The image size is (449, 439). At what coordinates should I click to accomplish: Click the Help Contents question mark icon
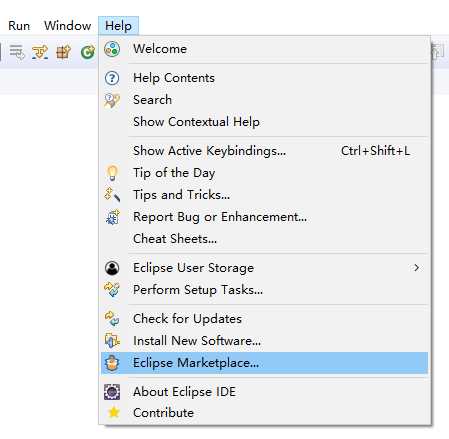[x=112, y=78]
